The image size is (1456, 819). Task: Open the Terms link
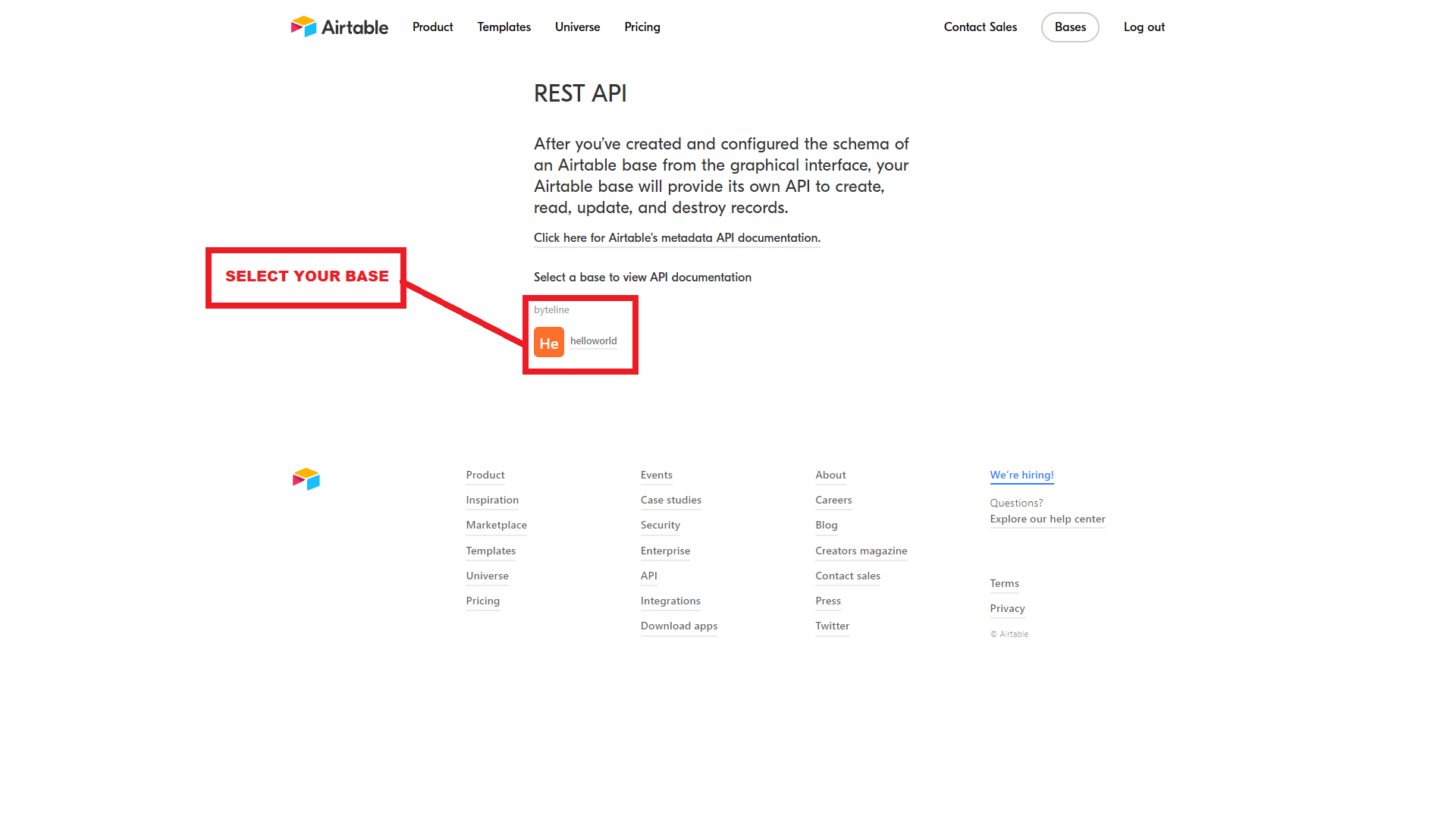click(1004, 584)
